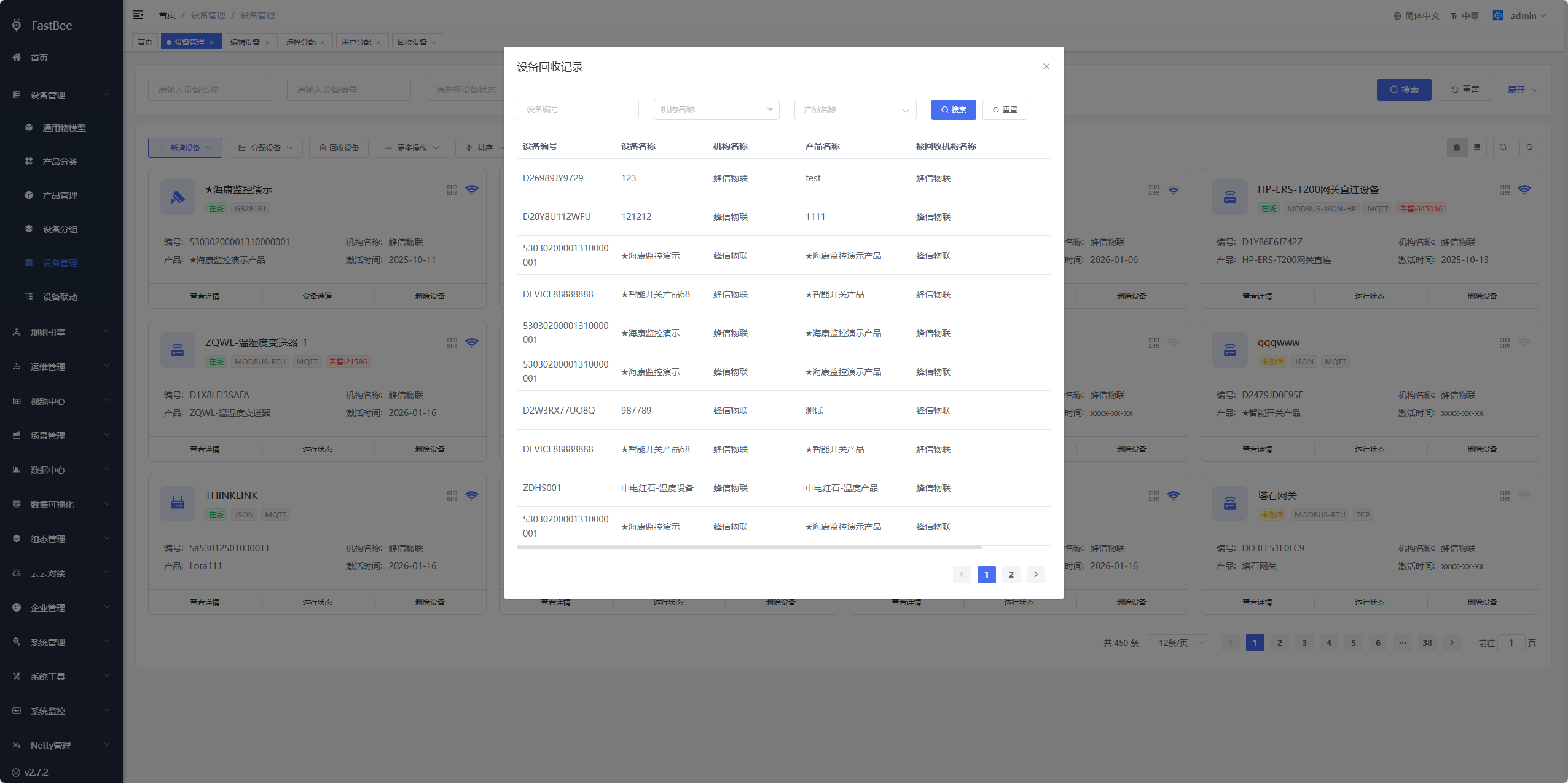The image size is (1568, 783).
Task: Click the language globe icon 简体中文
Action: [x=1397, y=16]
